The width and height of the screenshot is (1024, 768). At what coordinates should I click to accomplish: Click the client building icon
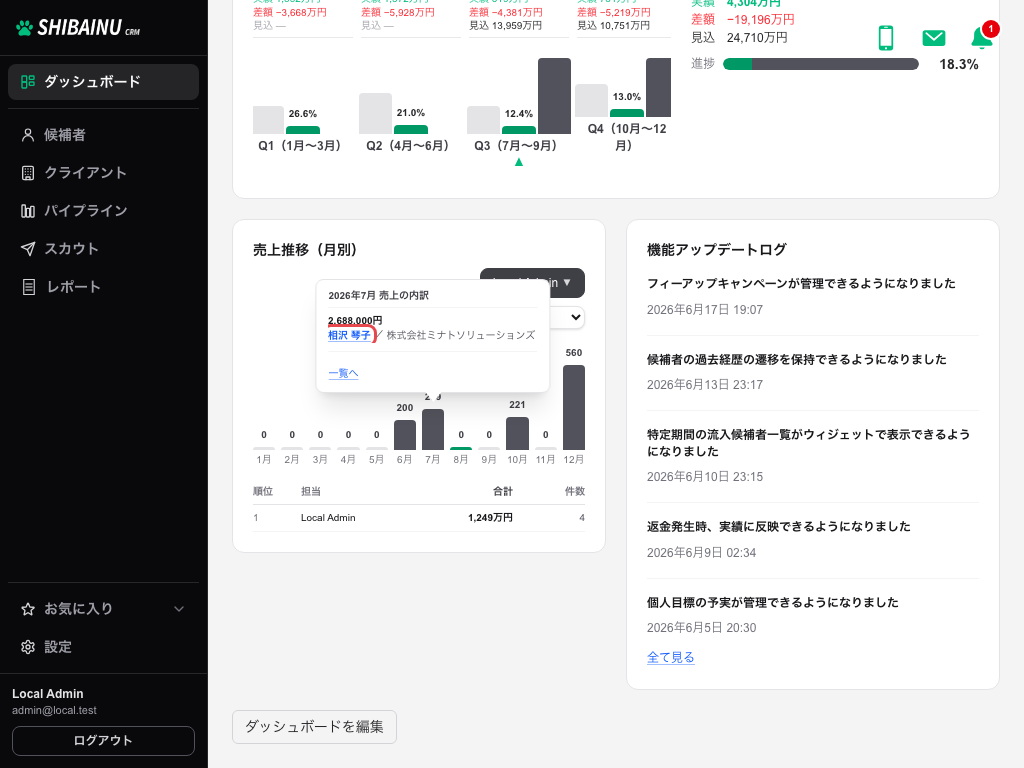27,173
